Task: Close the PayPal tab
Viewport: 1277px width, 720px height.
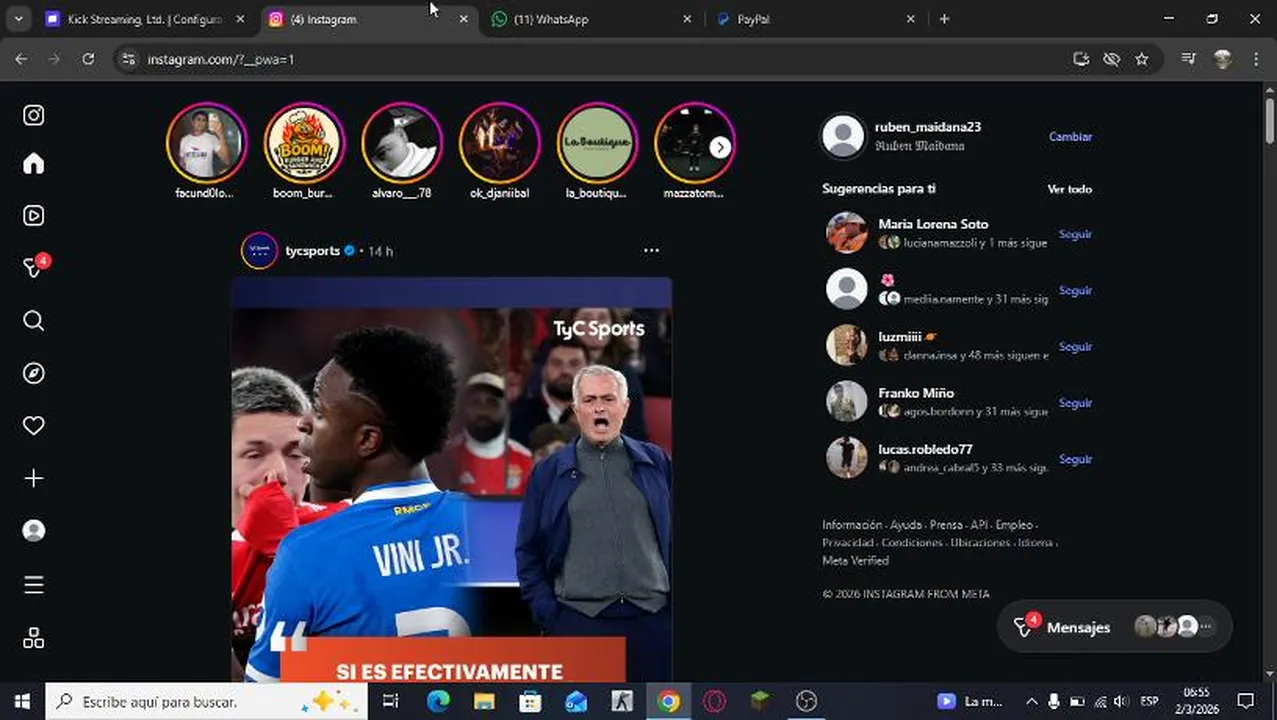Action: 910,19
